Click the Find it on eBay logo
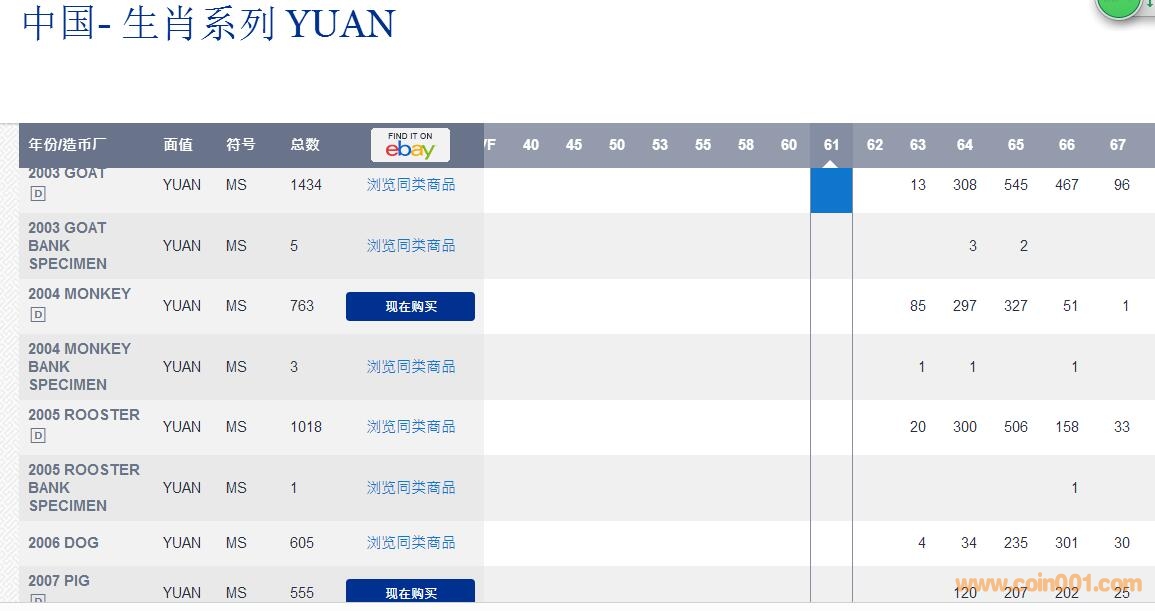 tap(410, 145)
